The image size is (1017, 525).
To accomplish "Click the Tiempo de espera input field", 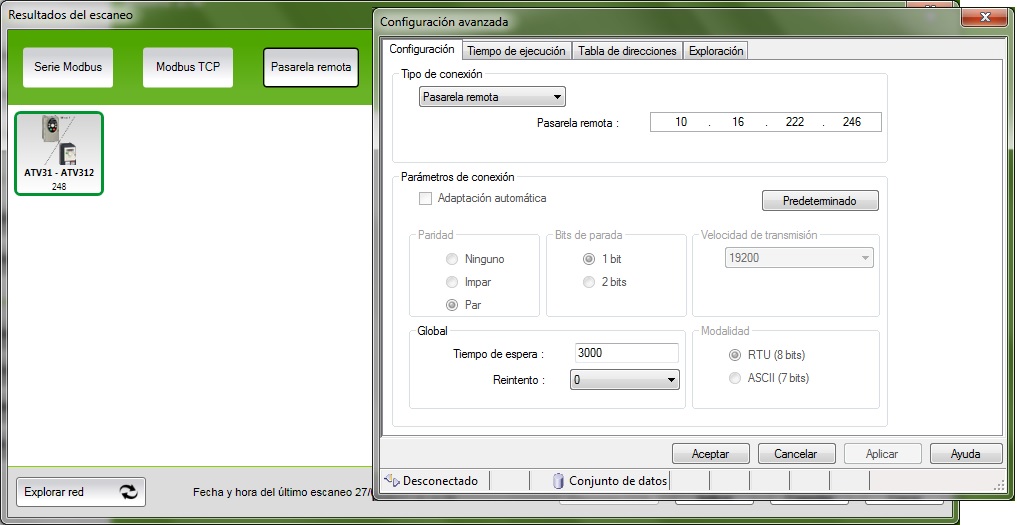I will pyautogui.click(x=627, y=353).
